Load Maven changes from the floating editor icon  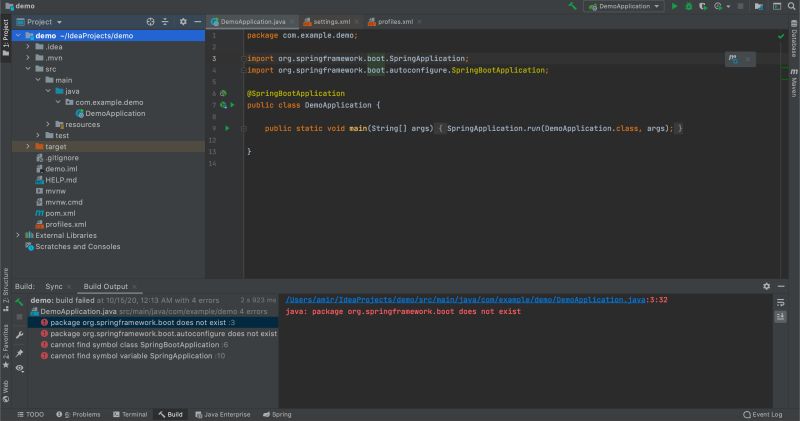(x=733, y=59)
